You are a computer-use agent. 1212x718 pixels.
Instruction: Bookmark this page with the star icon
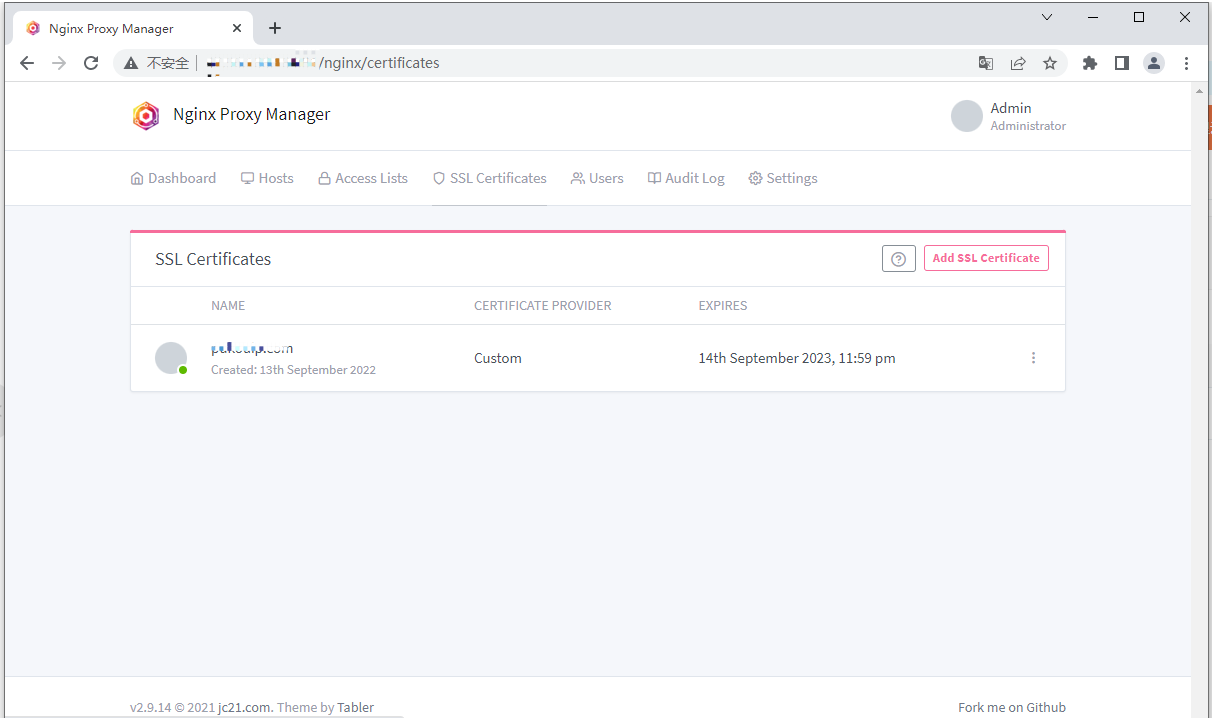coord(1049,63)
